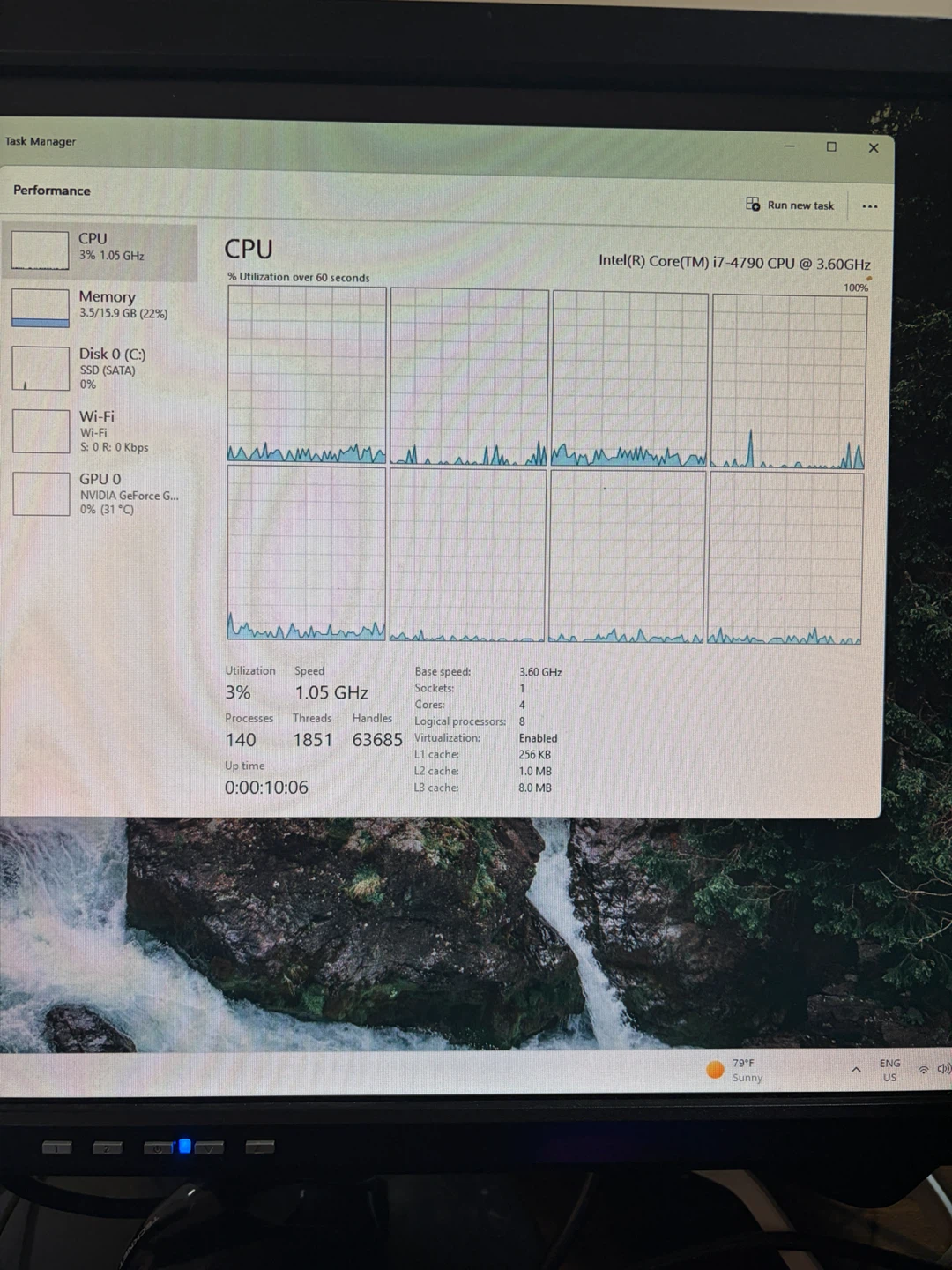
Task: Open the Memory performance view
Action: (x=100, y=306)
